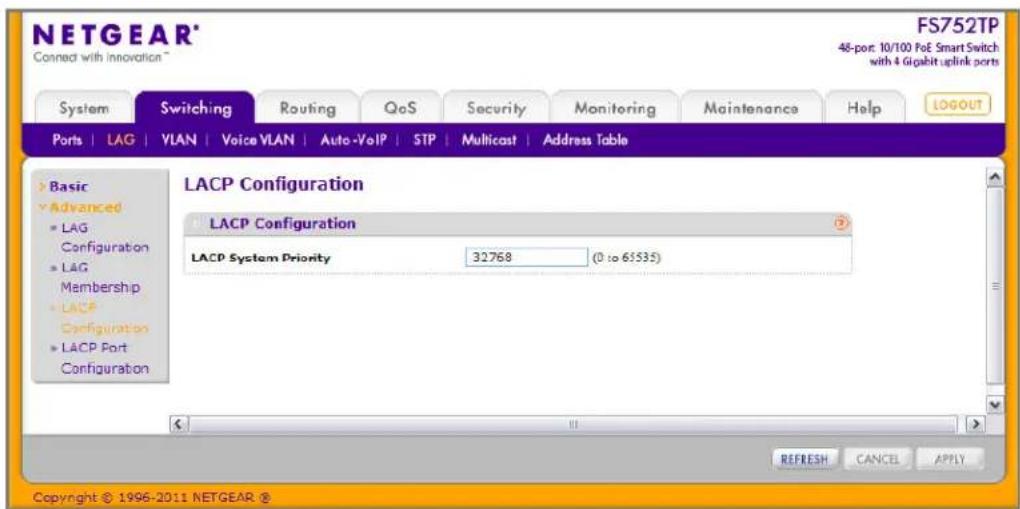Image resolution: width=1020 pixels, height=509 pixels.
Task: Select the LAG submenu item
Action: pos(120,140)
